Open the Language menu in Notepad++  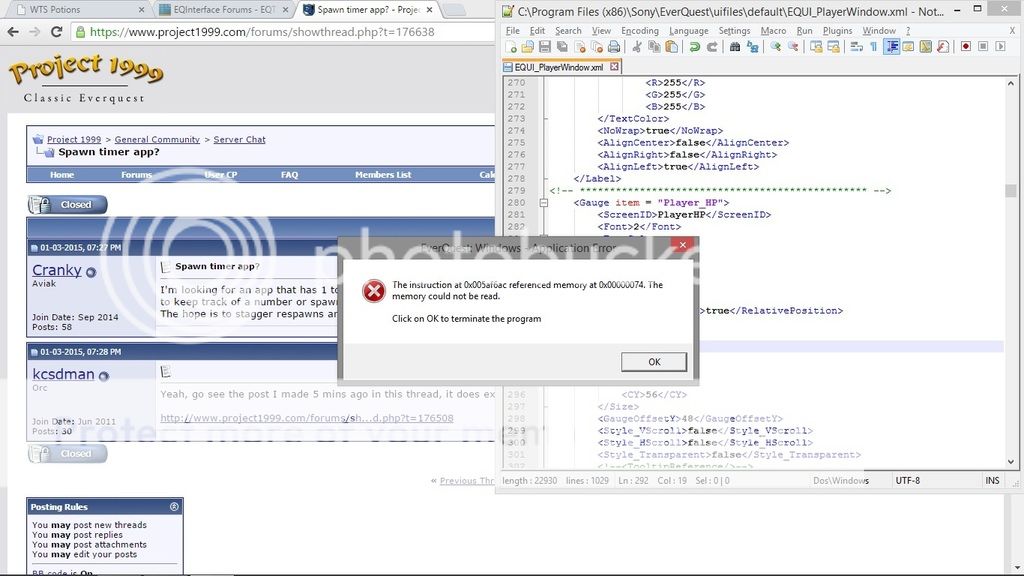click(688, 31)
